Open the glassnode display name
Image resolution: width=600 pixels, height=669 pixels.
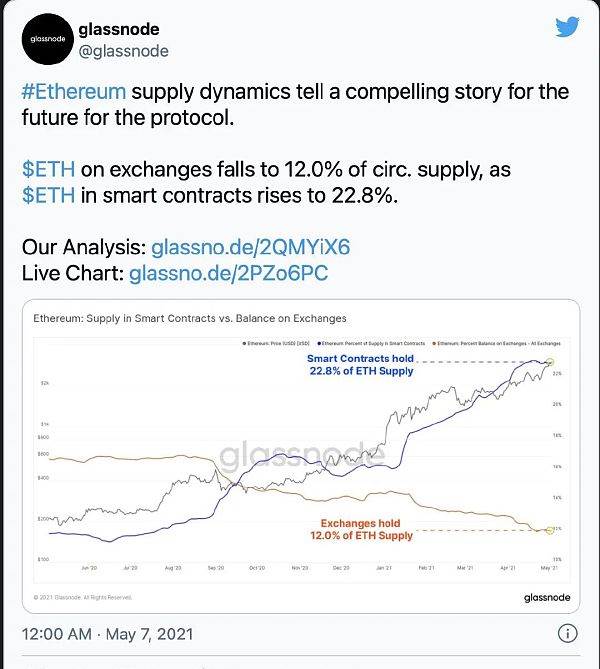click(x=119, y=29)
